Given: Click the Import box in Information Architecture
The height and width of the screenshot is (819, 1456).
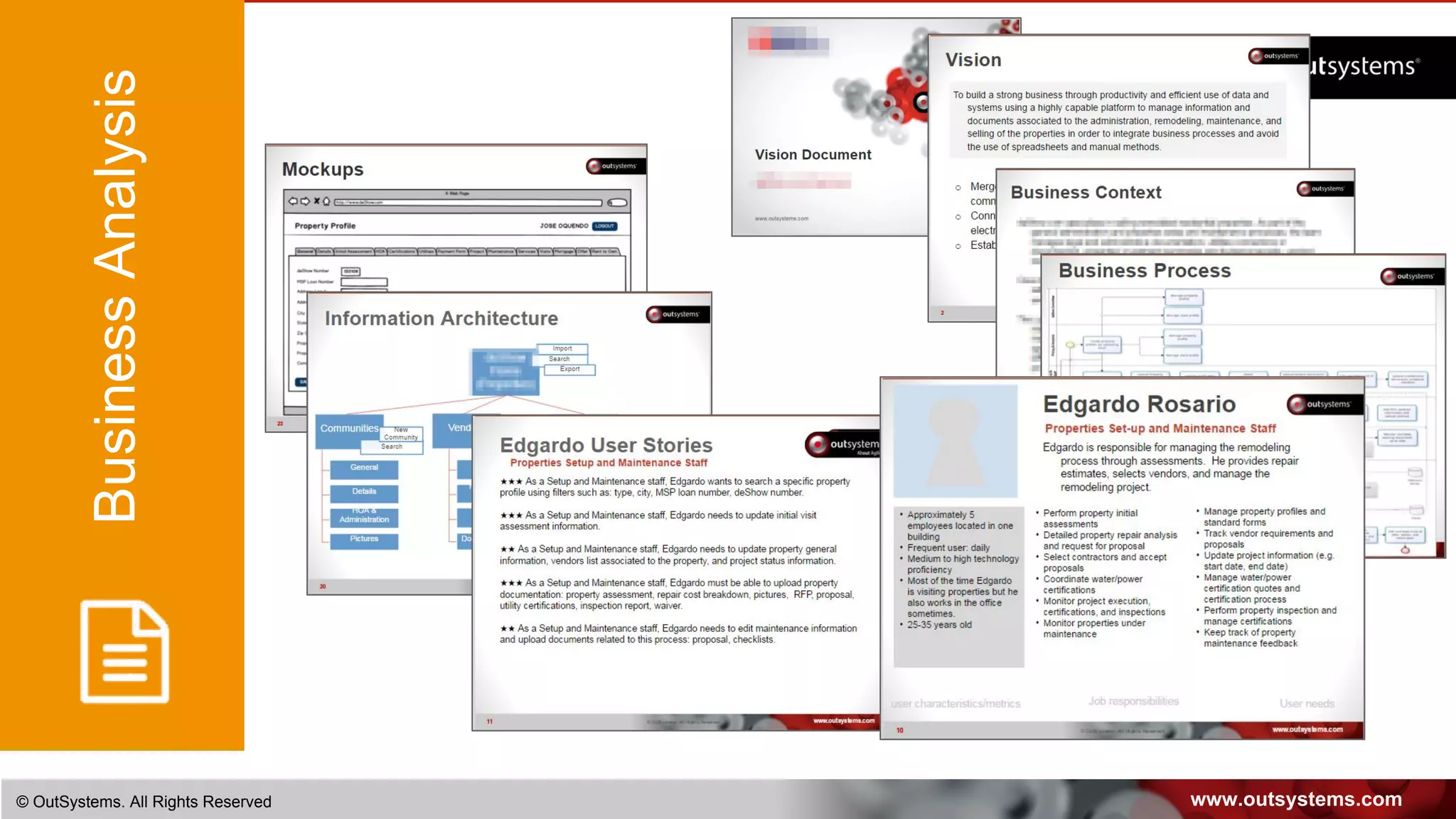Looking at the screenshot, I should [x=562, y=348].
